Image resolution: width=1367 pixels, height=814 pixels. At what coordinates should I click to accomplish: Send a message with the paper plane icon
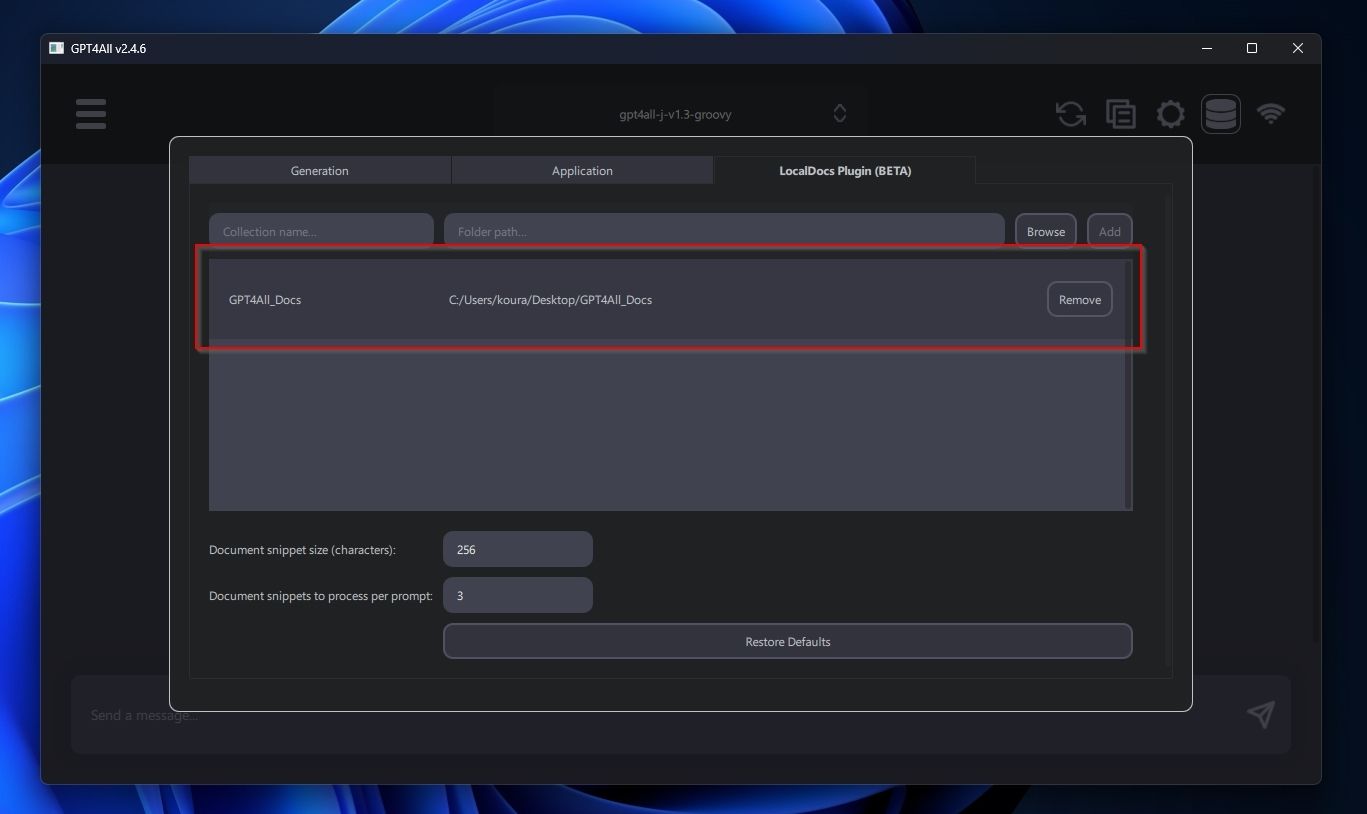pyautogui.click(x=1260, y=714)
